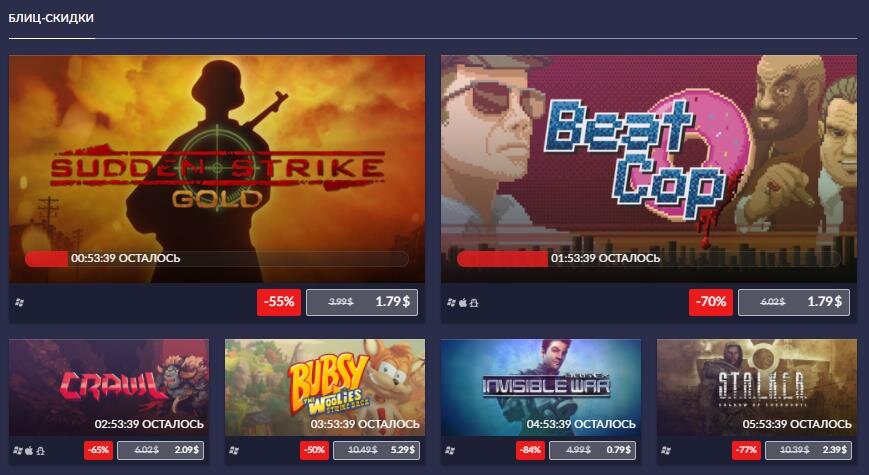Click Apple icon under Crawl
Screen dimensions: 869x475
pos(29,451)
